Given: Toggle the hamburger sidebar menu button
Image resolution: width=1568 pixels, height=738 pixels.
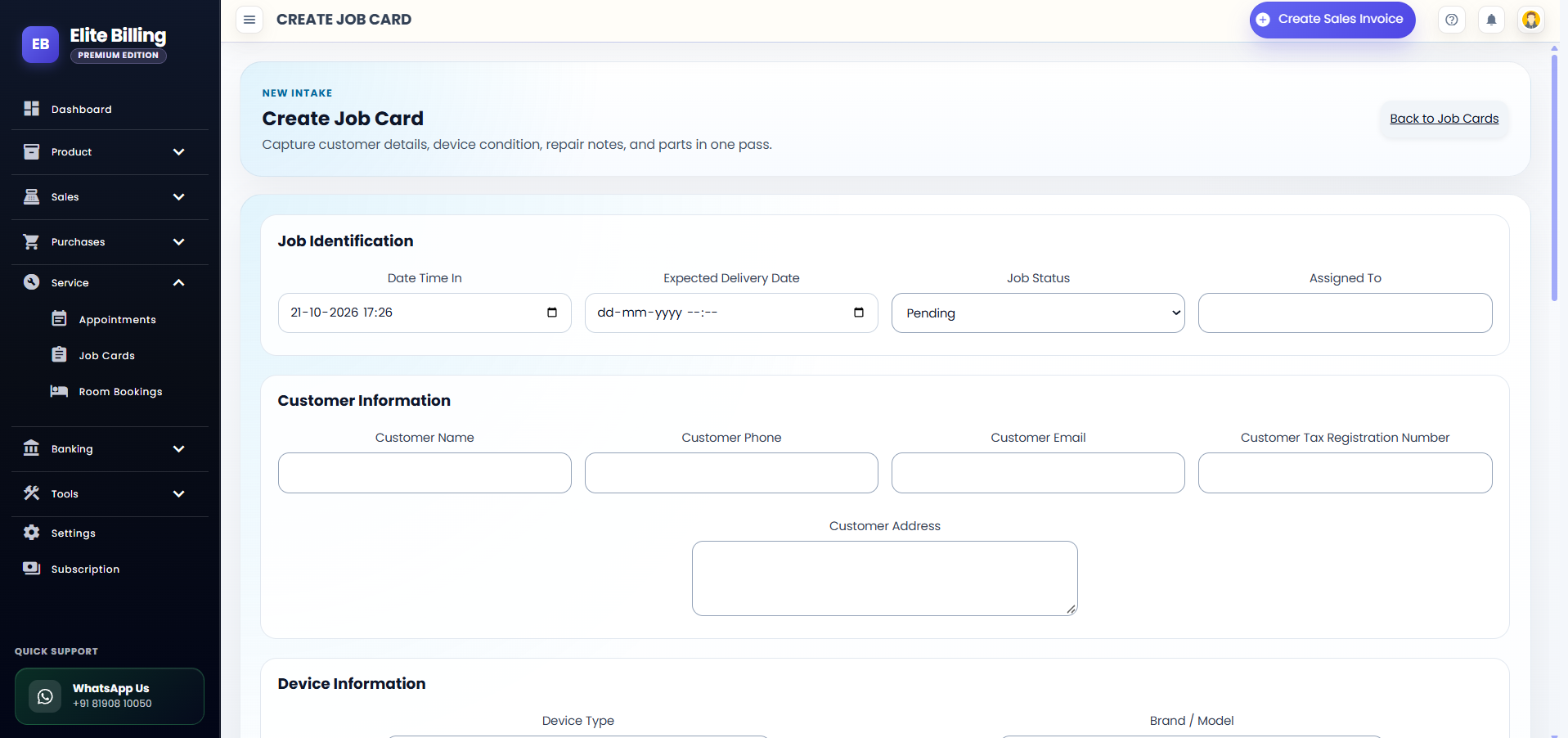Looking at the screenshot, I should tap(249, 20).
